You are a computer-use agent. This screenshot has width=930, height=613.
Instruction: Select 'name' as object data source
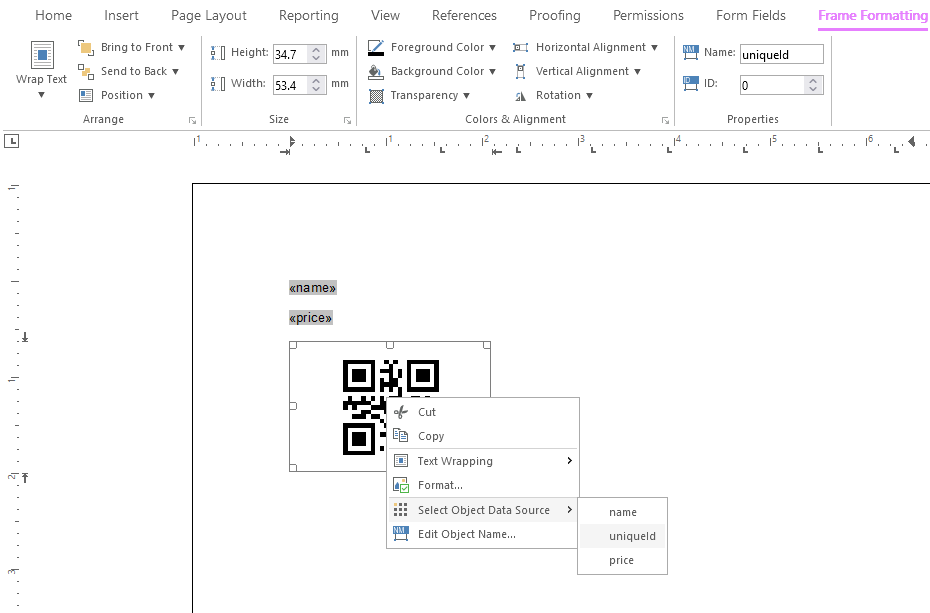pyautogui.click(x=622, y=512)
